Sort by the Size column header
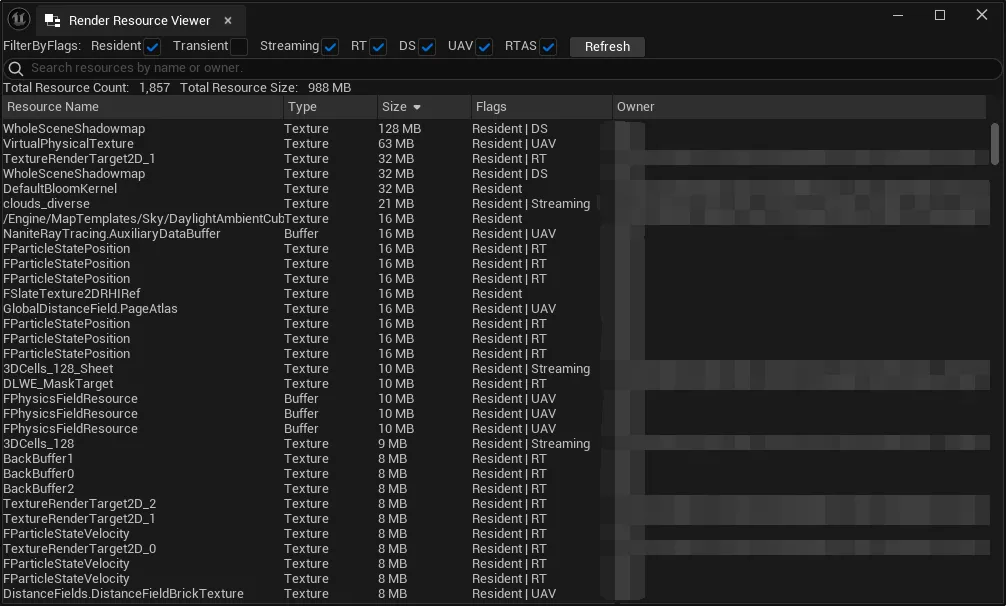Viewport: 1006px width, 606px height. pyautogui.click(x=424, y=107)
